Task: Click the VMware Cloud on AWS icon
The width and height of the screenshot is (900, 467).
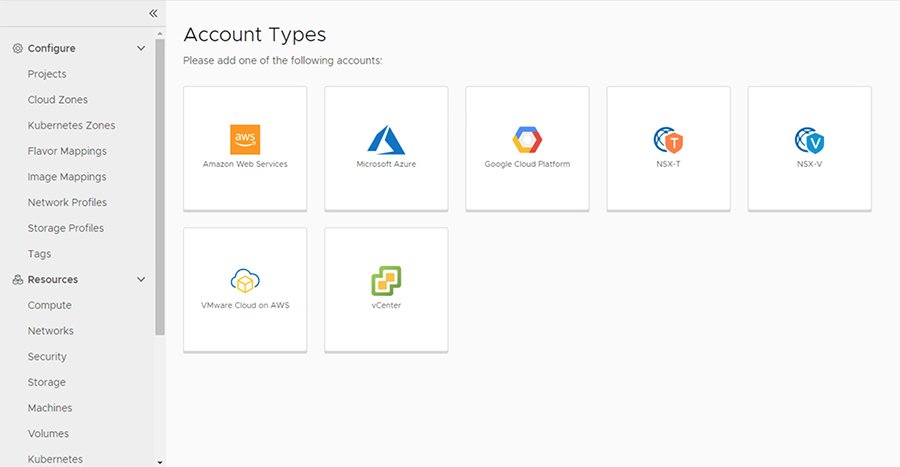Action: [245, 280]
